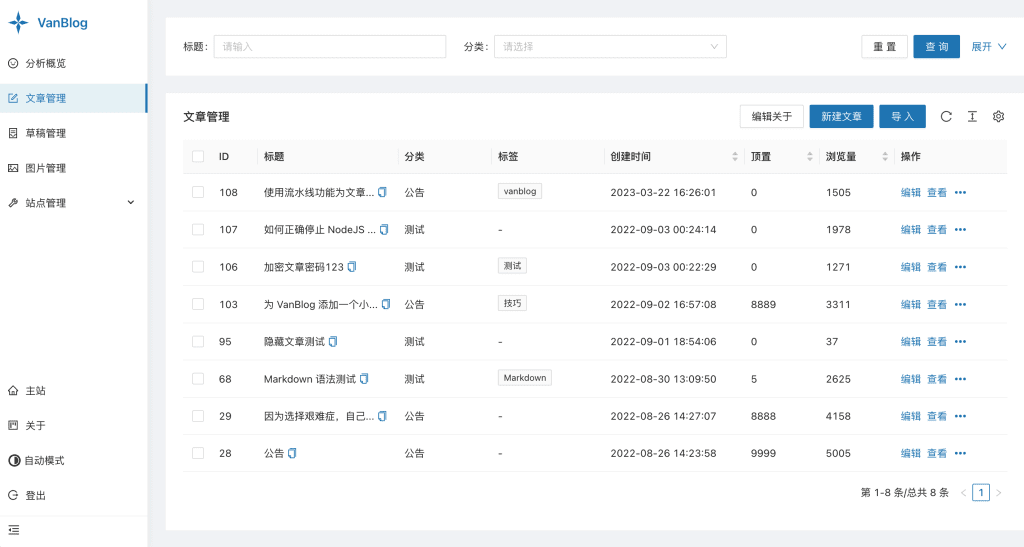Open 图片管理 in sidebar

click(46, 168)
